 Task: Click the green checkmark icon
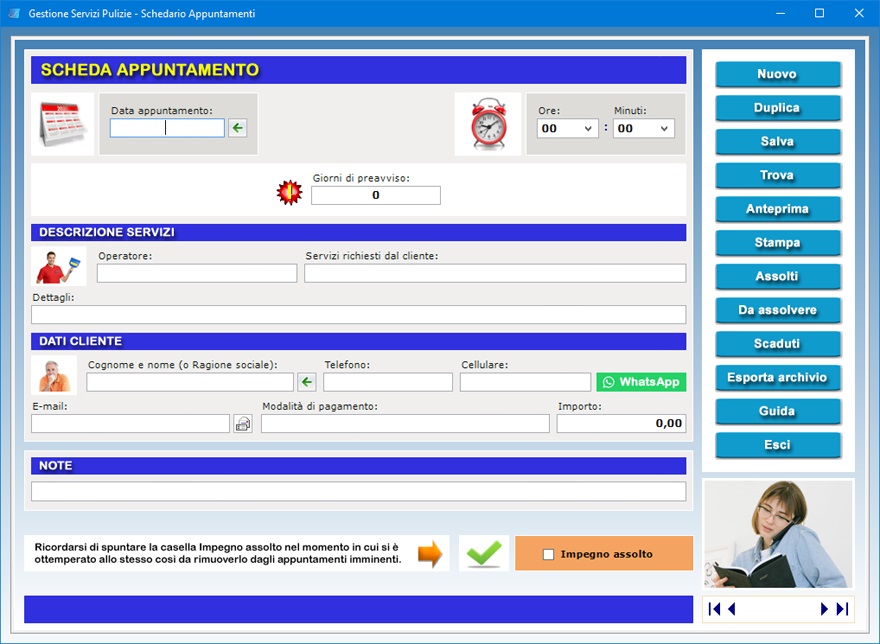tap(484, 553)
